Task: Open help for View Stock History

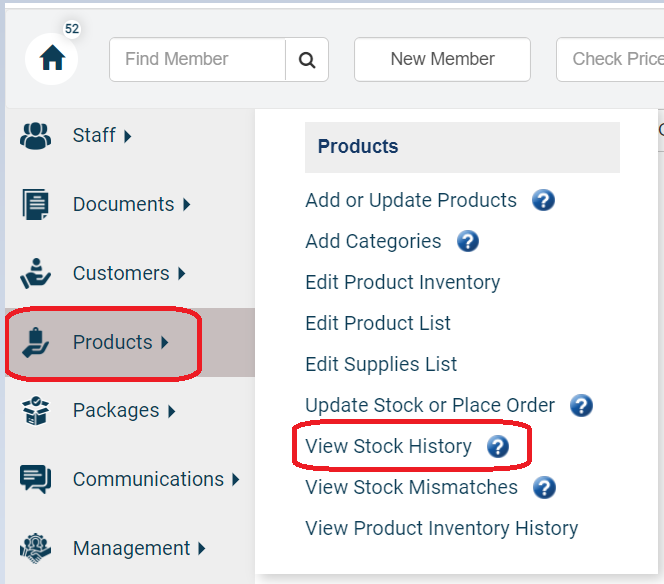Action: click(498, 446)
